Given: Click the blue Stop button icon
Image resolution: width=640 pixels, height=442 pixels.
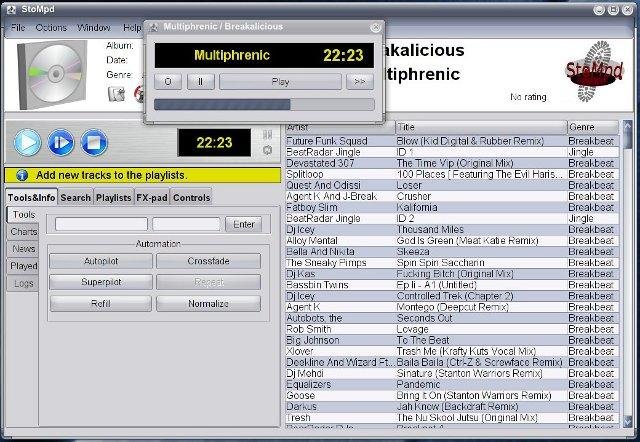Looking at the screenshot, I should tap(94, 142).
